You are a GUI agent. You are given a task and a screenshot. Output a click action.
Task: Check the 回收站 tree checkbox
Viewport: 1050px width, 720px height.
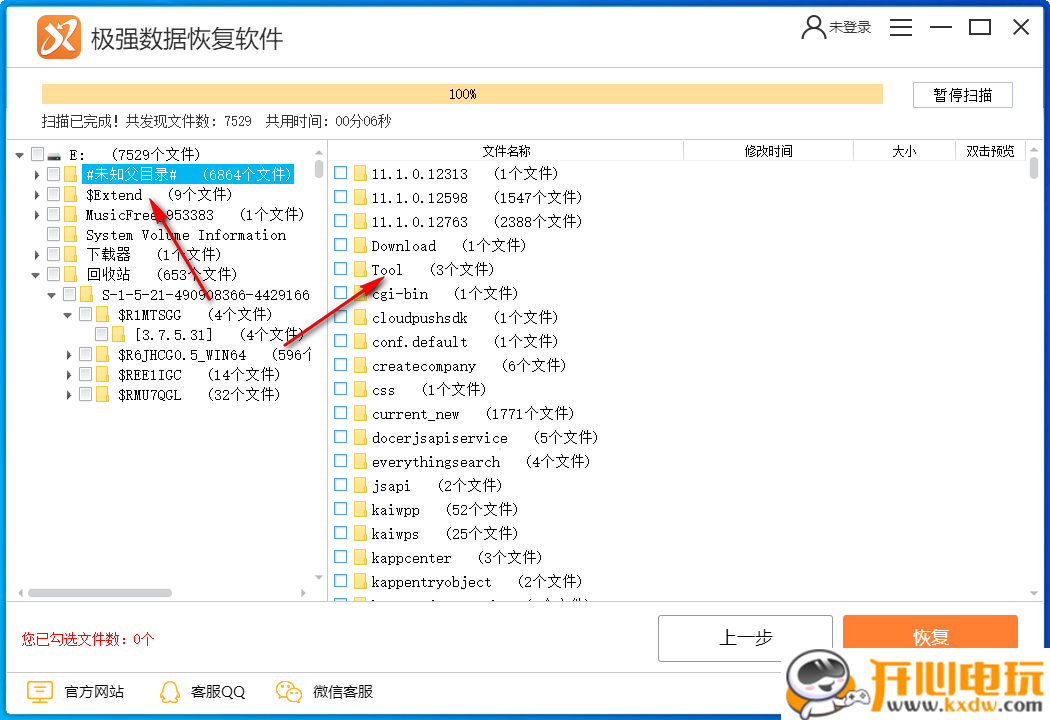click(x=54, y=274)
